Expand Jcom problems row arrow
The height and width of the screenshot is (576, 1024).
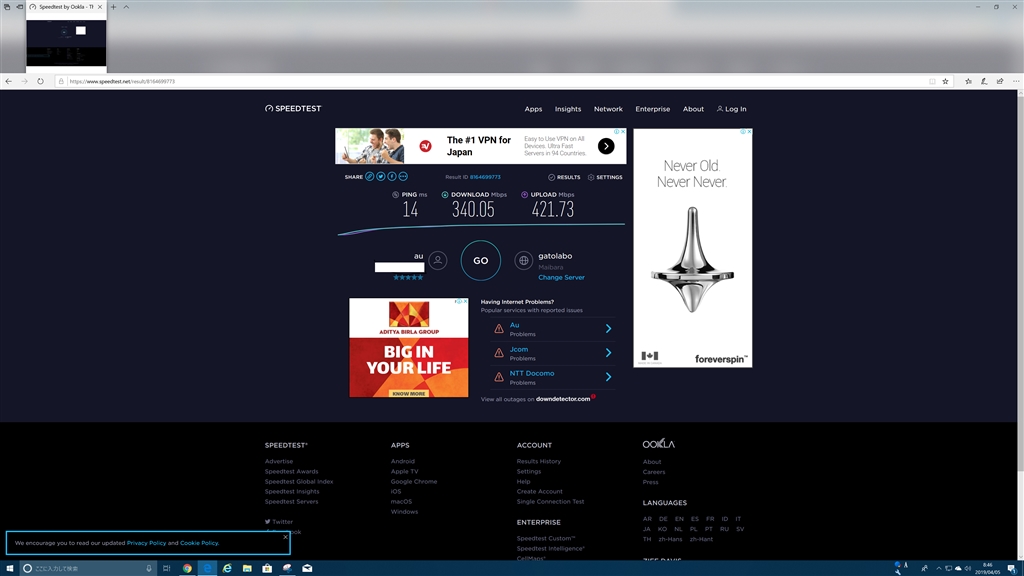[608, 353]
